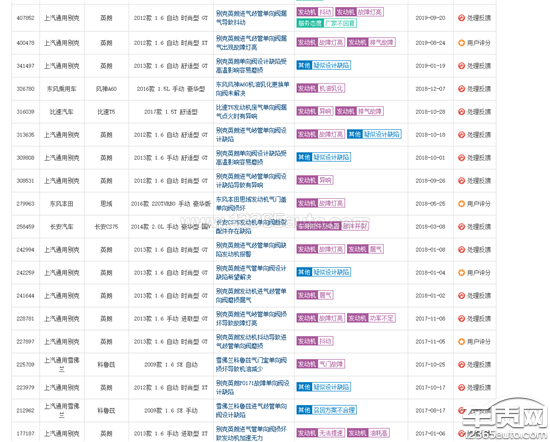Viewport: 550px width, 442px height.
Task: Click red 处理反馈 icon for complaint 225709
Action: (462, 364)
